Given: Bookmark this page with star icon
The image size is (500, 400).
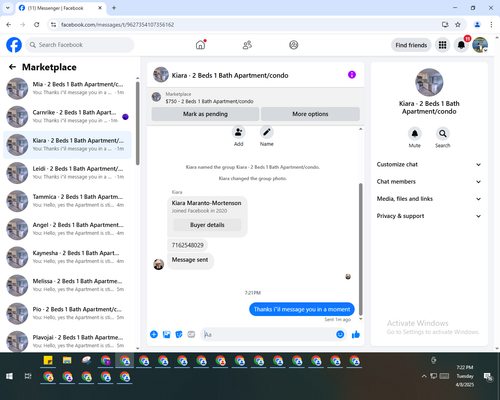Looking at the screenshot, I should tap(458, 25).
